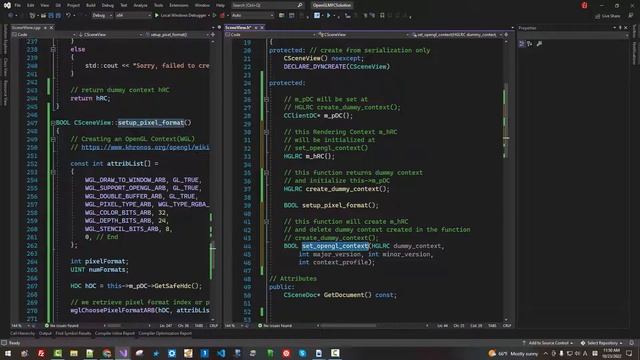Open the x64 solution platform dropdown
Viewport: 640px width, 360px height.
pyautogui.click(x=133, y=16)
